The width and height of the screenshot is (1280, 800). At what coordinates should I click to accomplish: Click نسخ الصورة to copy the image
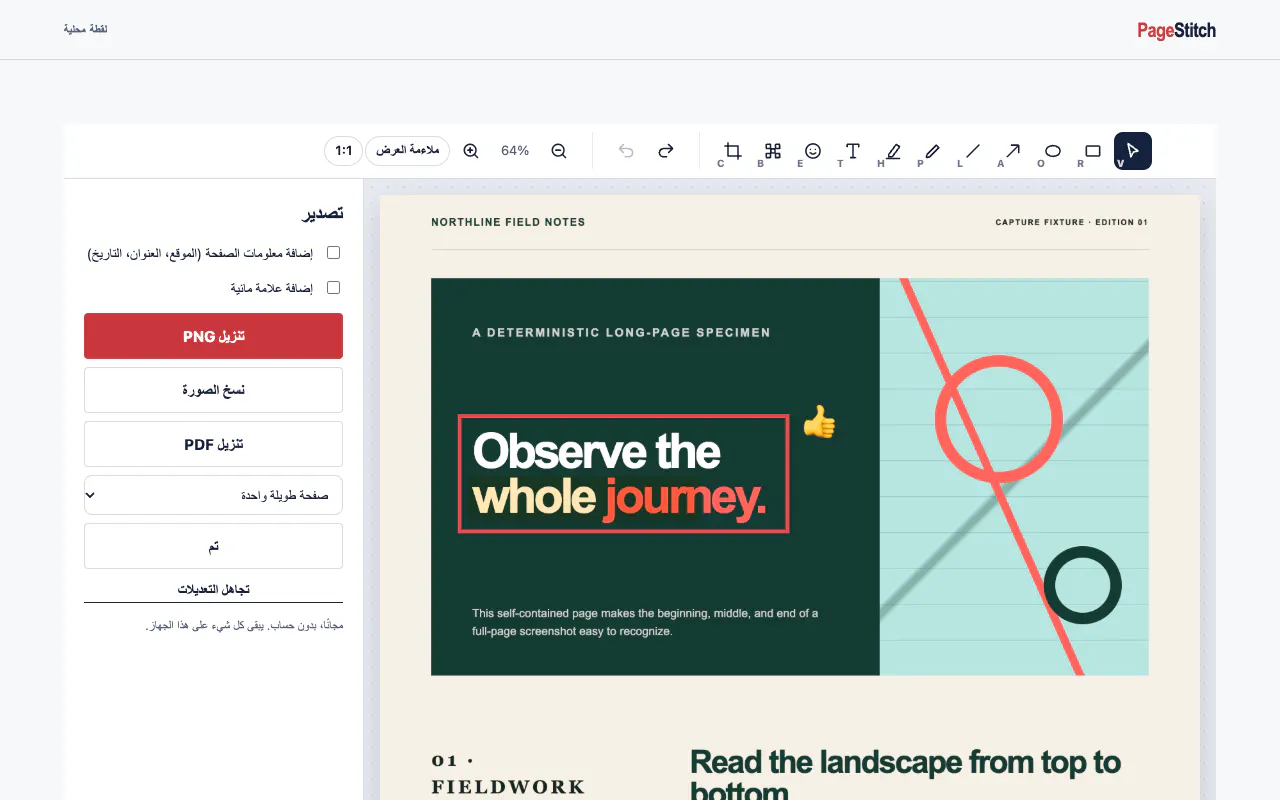pyautogui.click(x=213, y=390)
